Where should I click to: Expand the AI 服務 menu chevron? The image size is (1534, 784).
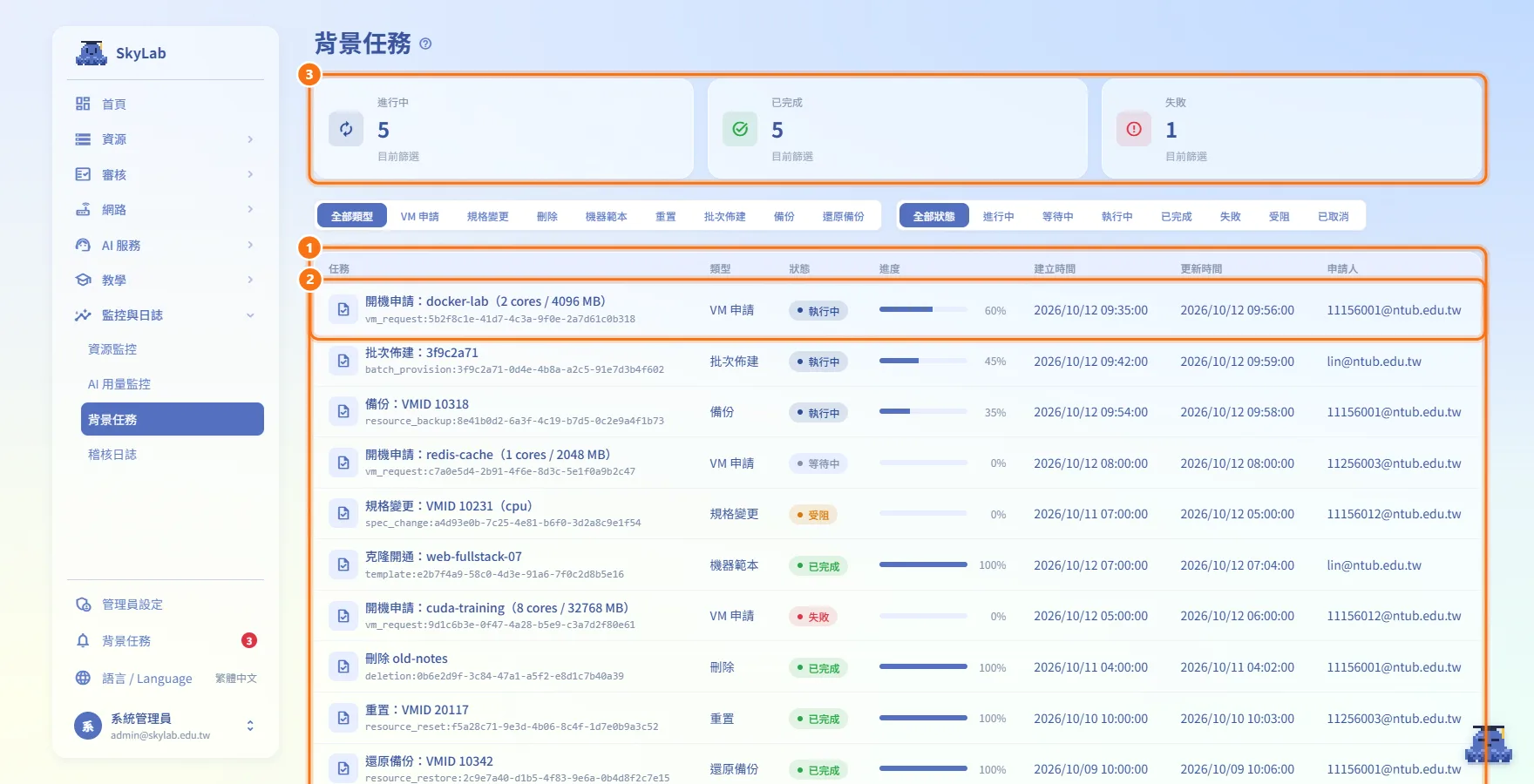pos(250,245)
